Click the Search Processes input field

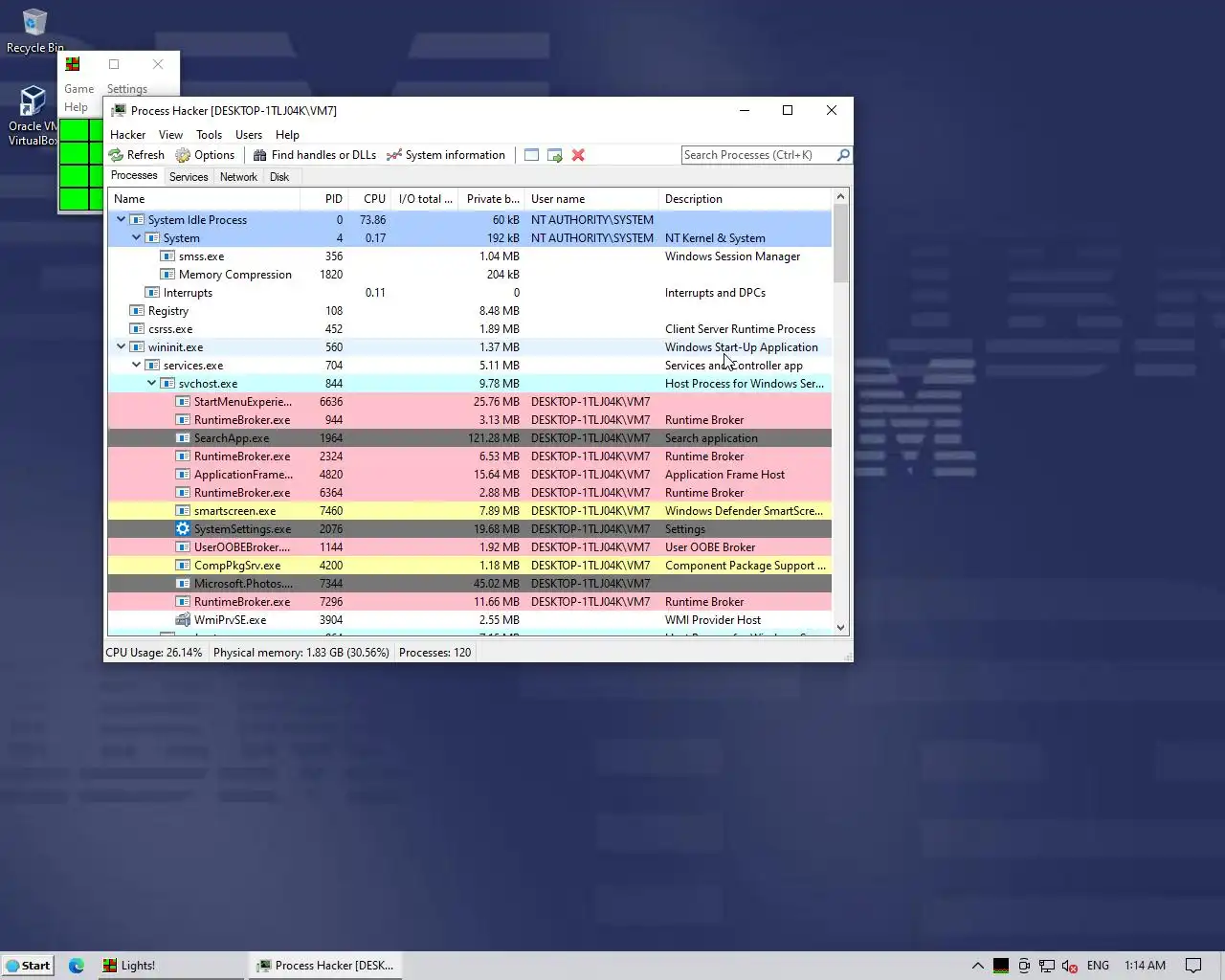click(759, 155)
